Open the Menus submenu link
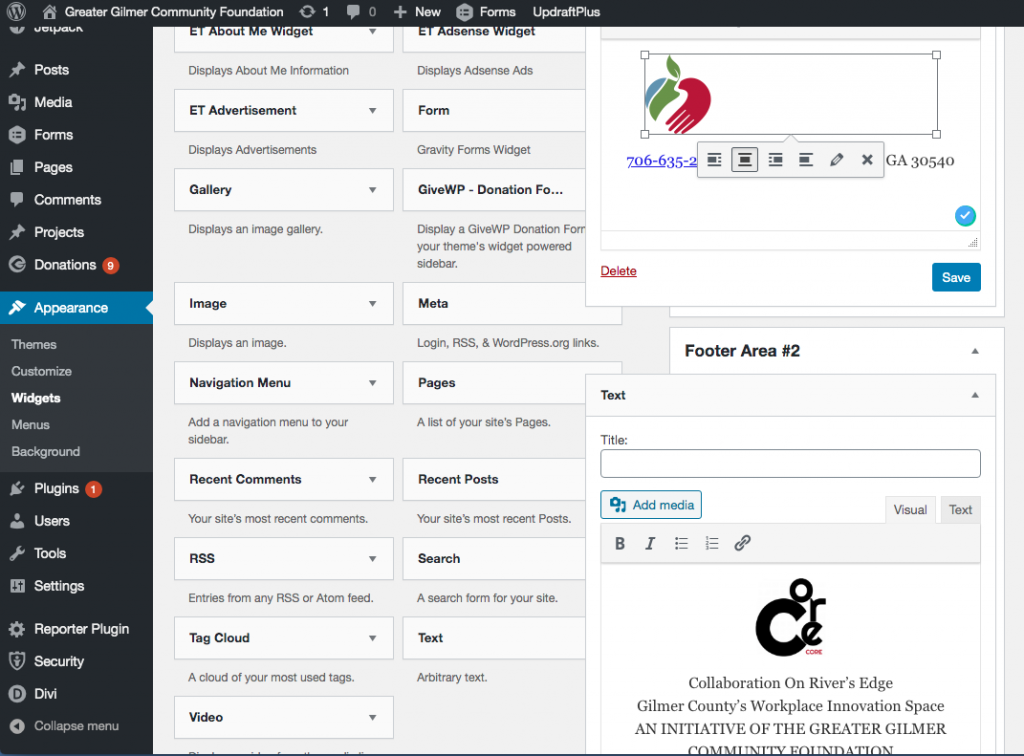 coord(30,424)
